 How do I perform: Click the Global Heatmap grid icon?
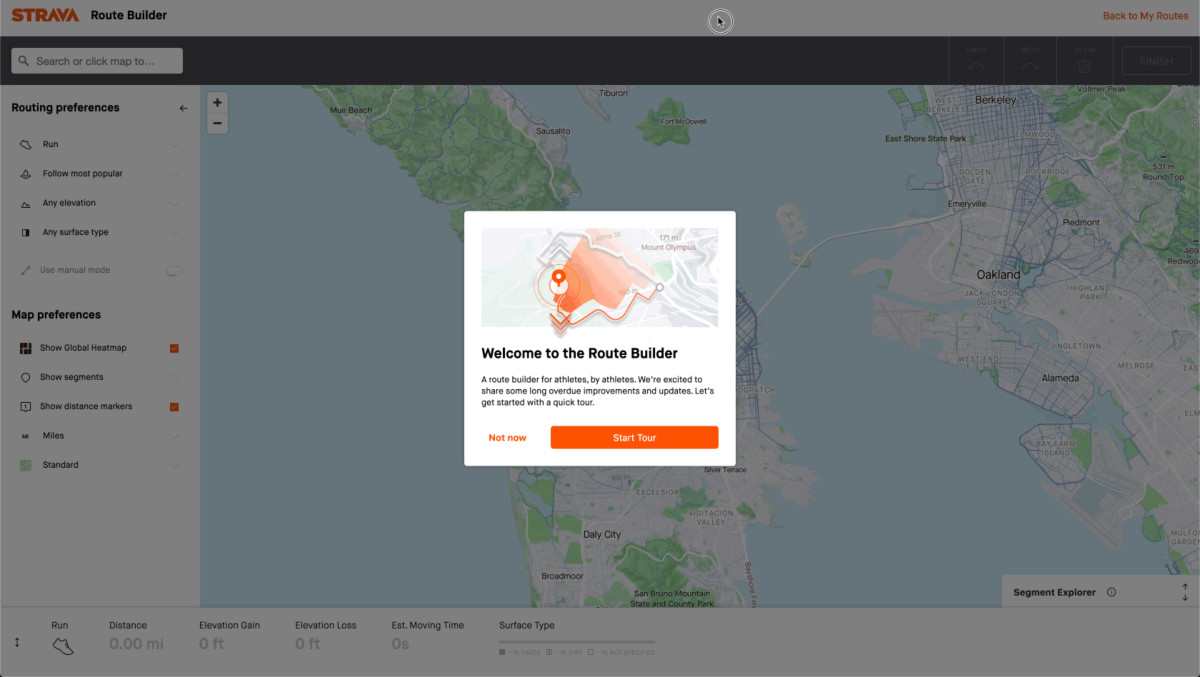click(26, 348)
